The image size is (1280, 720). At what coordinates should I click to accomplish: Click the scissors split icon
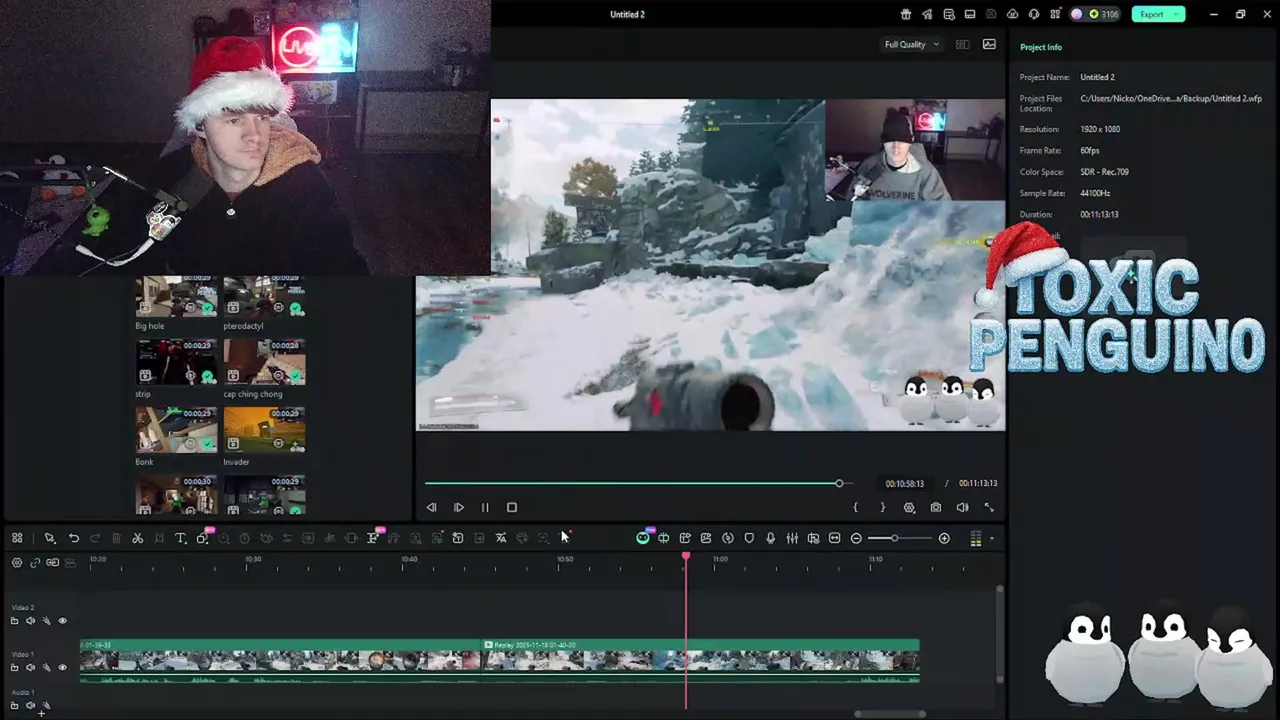coord(137,538)
